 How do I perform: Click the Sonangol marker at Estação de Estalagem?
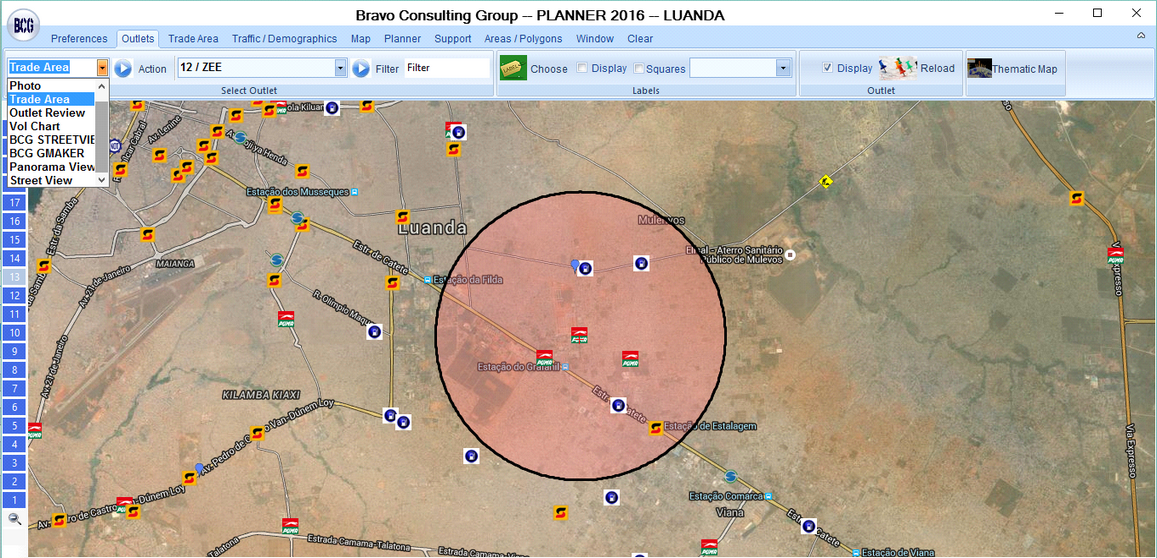click(655, 428)
